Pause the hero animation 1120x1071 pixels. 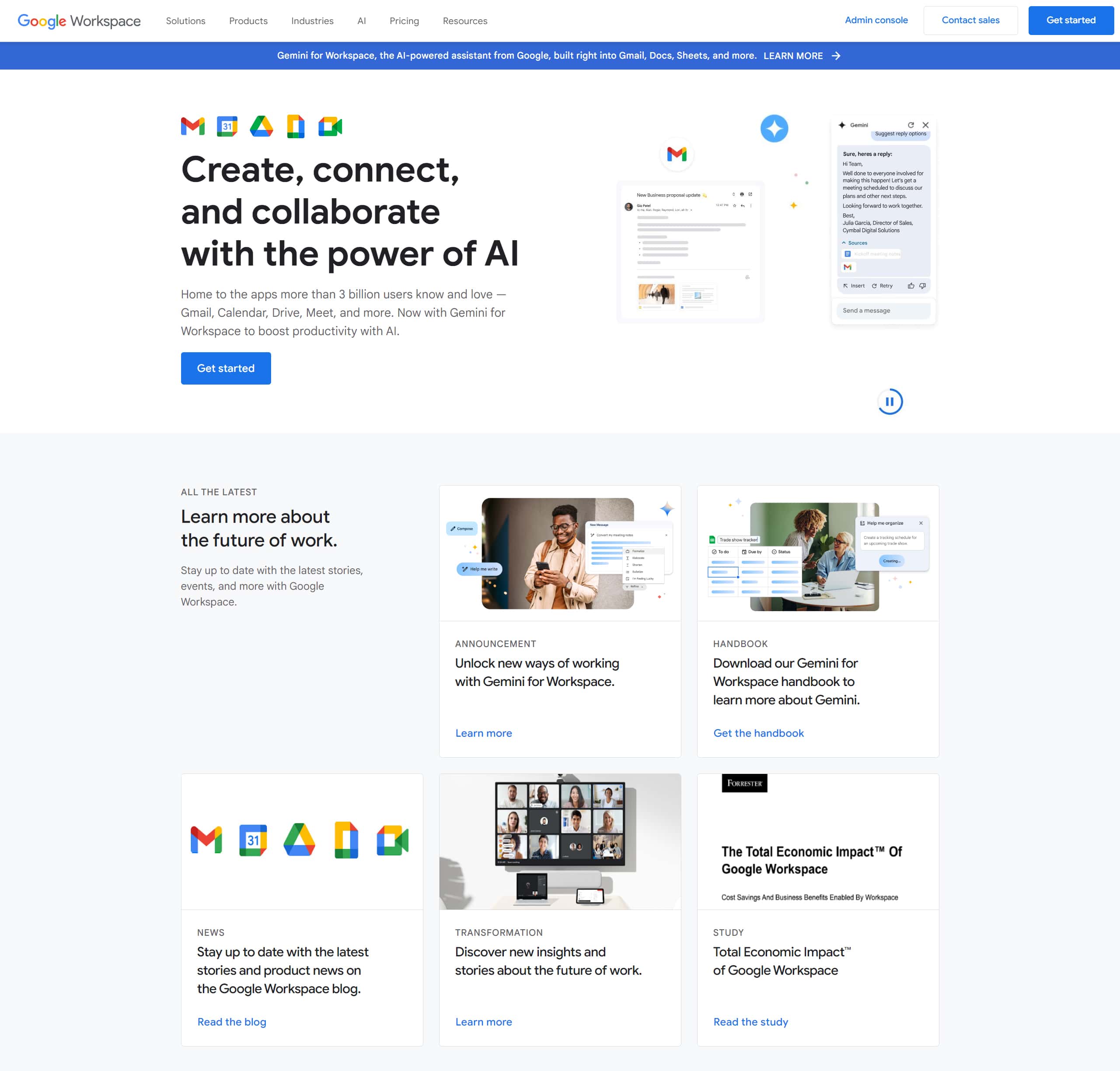pyautogui.click(x=890, y=401)
